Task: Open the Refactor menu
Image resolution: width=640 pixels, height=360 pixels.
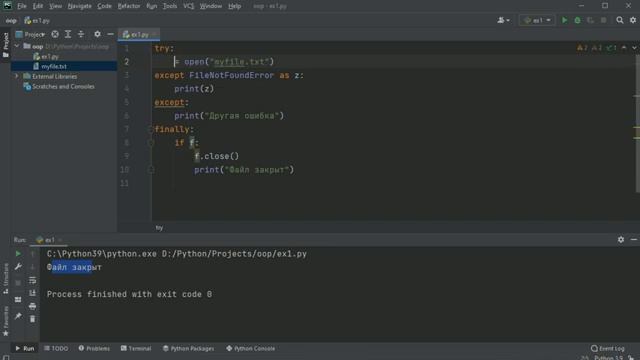Action: (x=129, y=6)
